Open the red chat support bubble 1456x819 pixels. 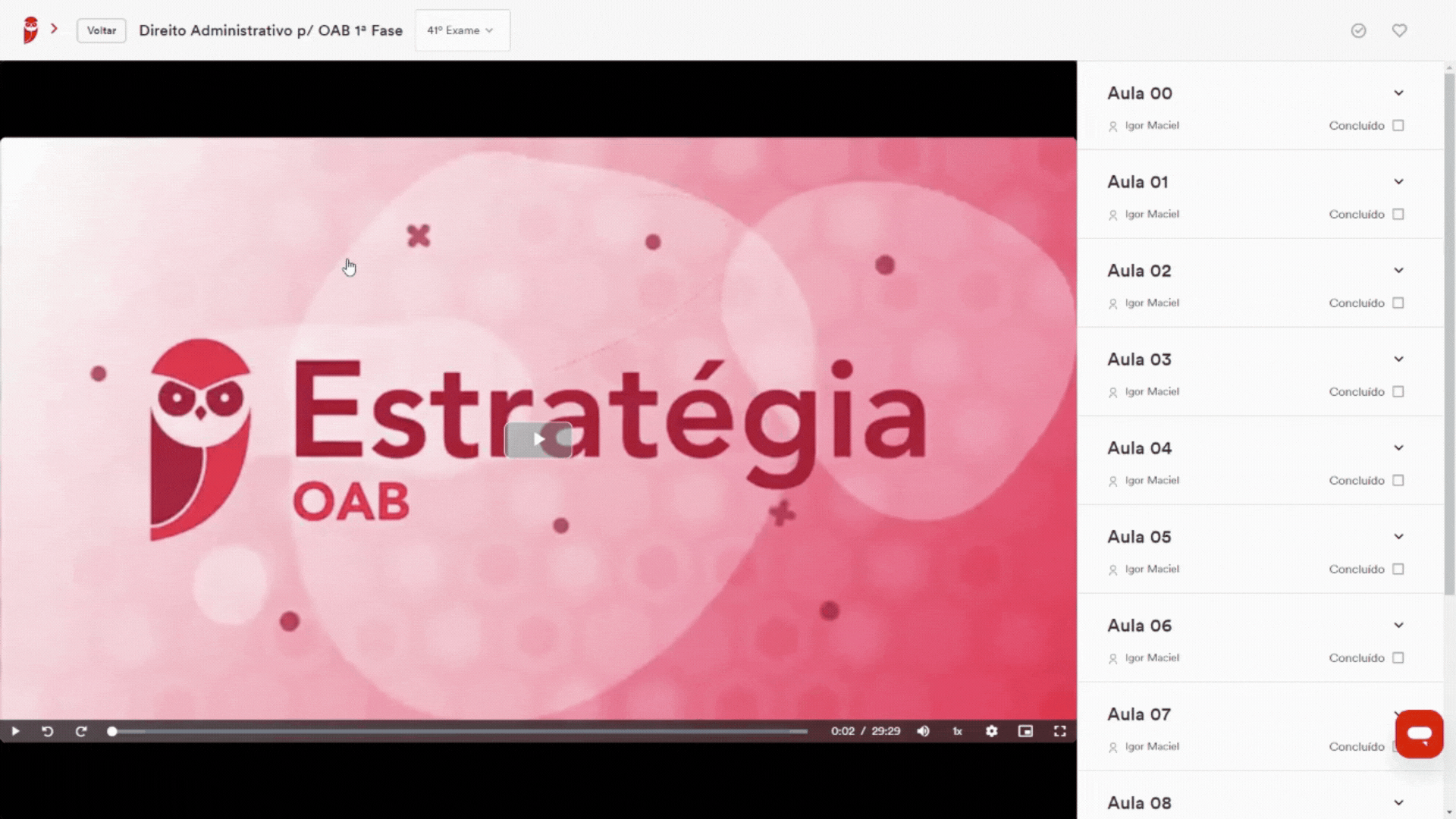(x=1419, y=734)
